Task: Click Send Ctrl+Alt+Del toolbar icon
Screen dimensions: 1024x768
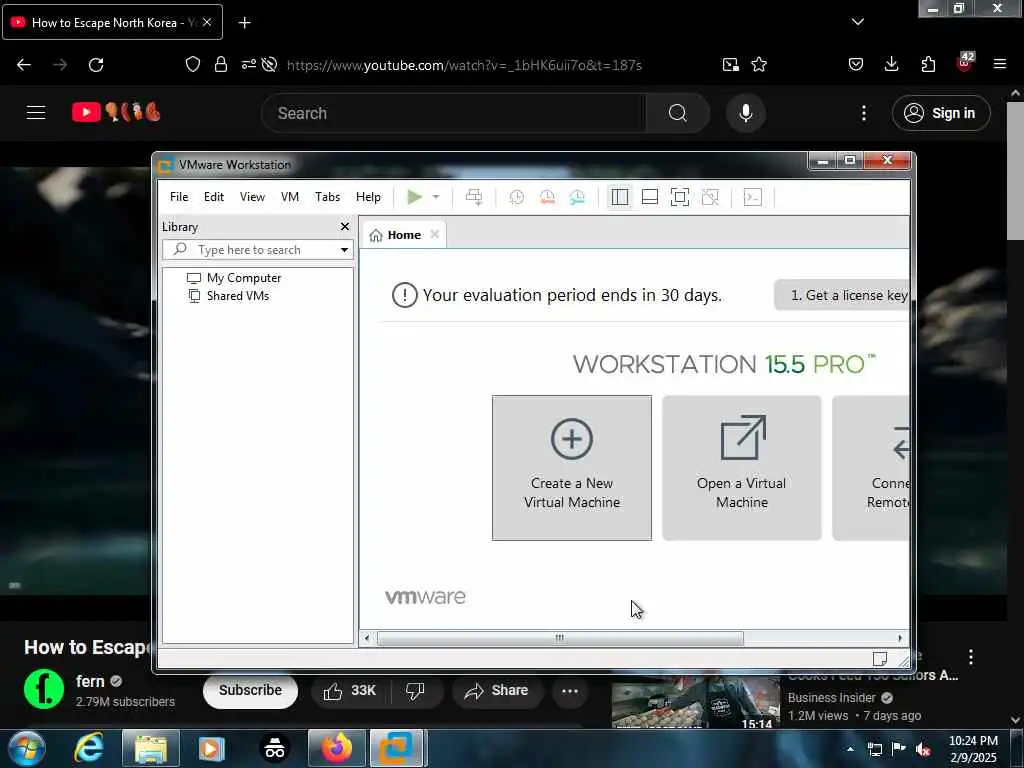Action: [x=474, y=197]
